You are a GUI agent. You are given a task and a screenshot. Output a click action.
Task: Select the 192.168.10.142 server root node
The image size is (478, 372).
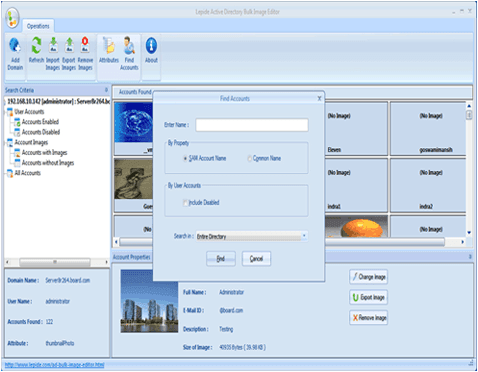(58, 101)
